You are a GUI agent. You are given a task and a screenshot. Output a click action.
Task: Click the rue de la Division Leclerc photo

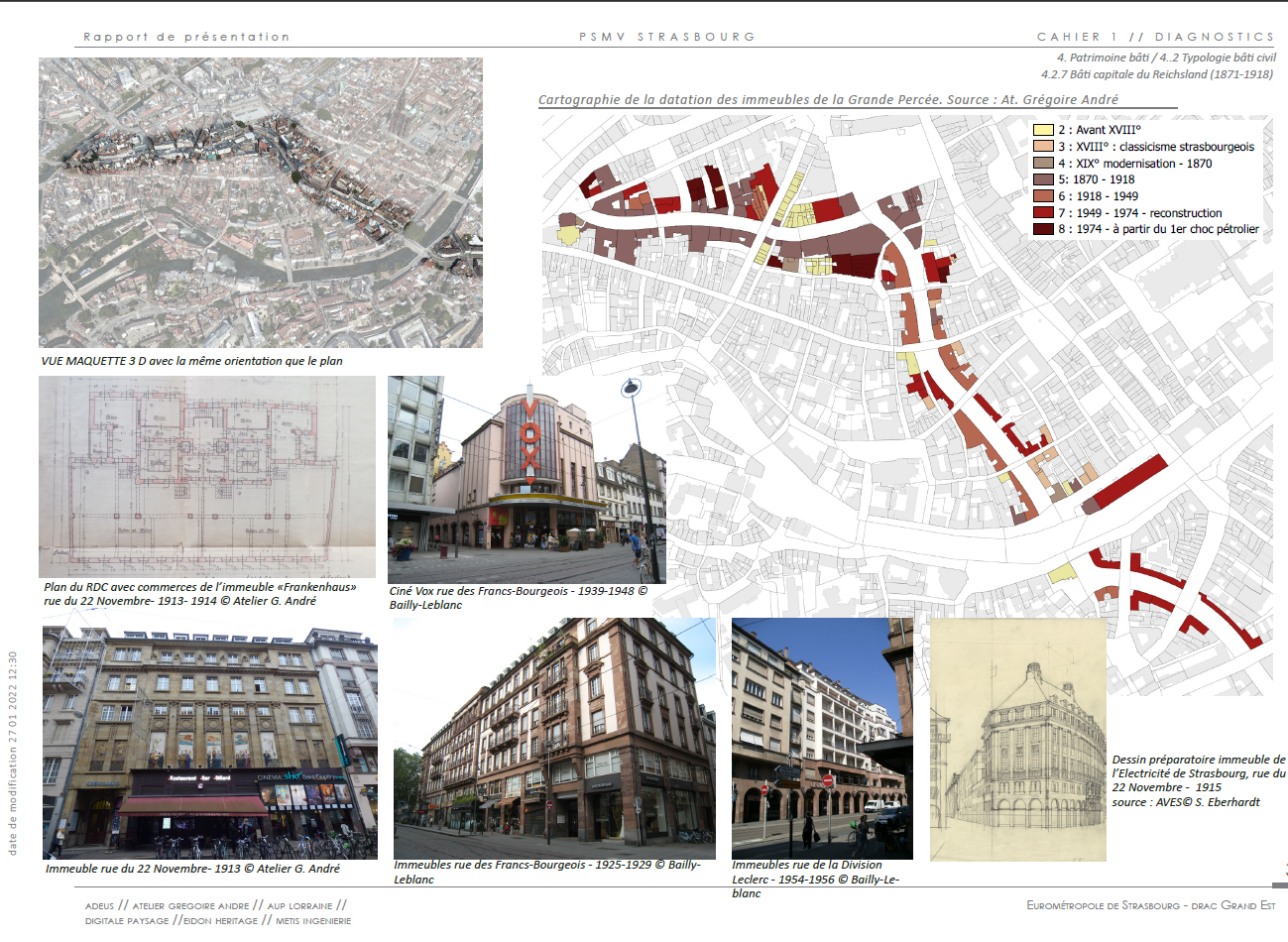822,738
